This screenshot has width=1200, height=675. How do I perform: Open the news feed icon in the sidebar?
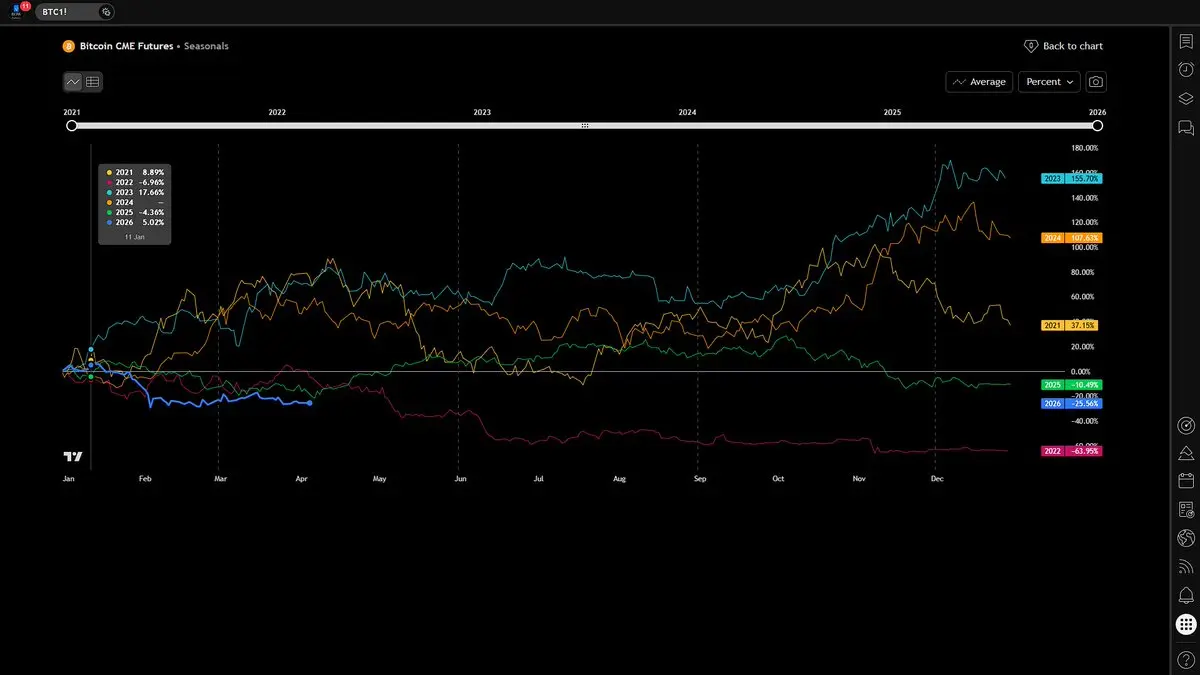click(x=1186, y=510)
